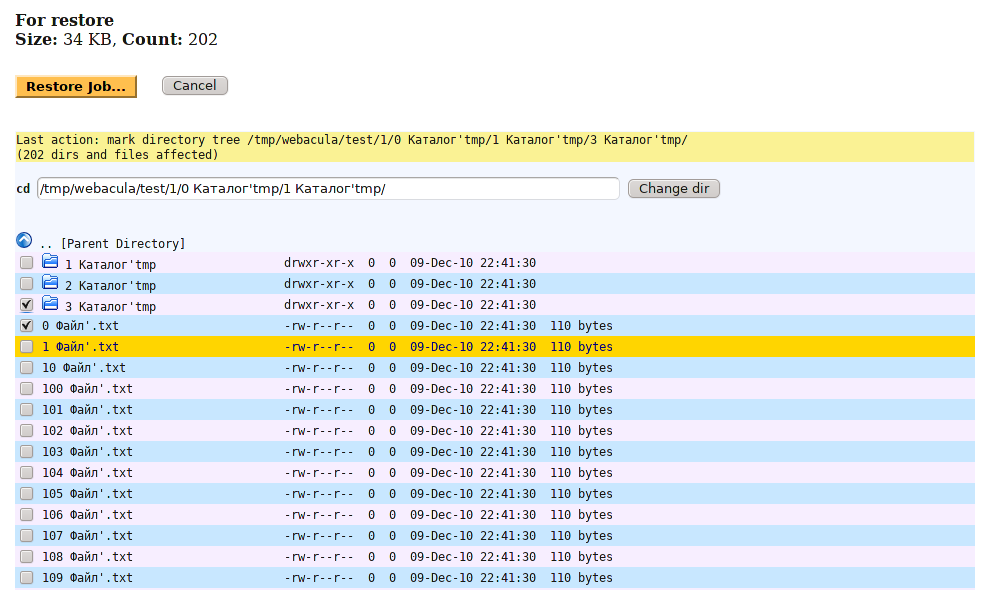The height and width of the screenshot is (590, 993).
Task: Open folder icon beside 1 Каталог'tmp
Action: click(50, 261)
